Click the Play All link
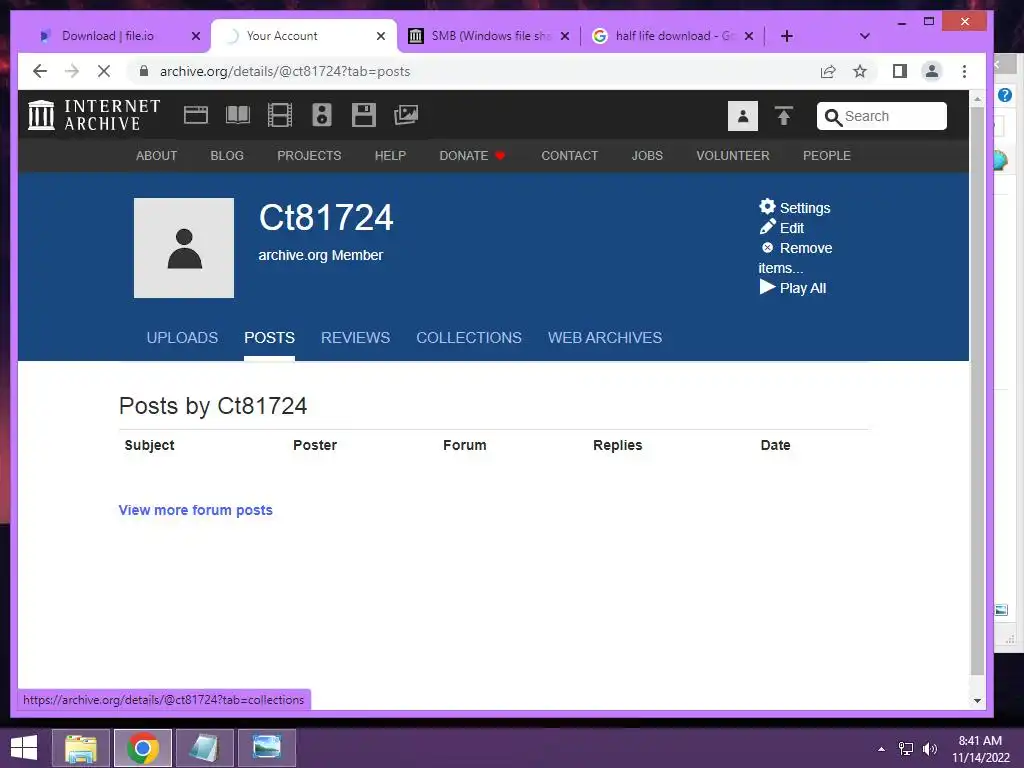1024x768 pixels. 793,288
